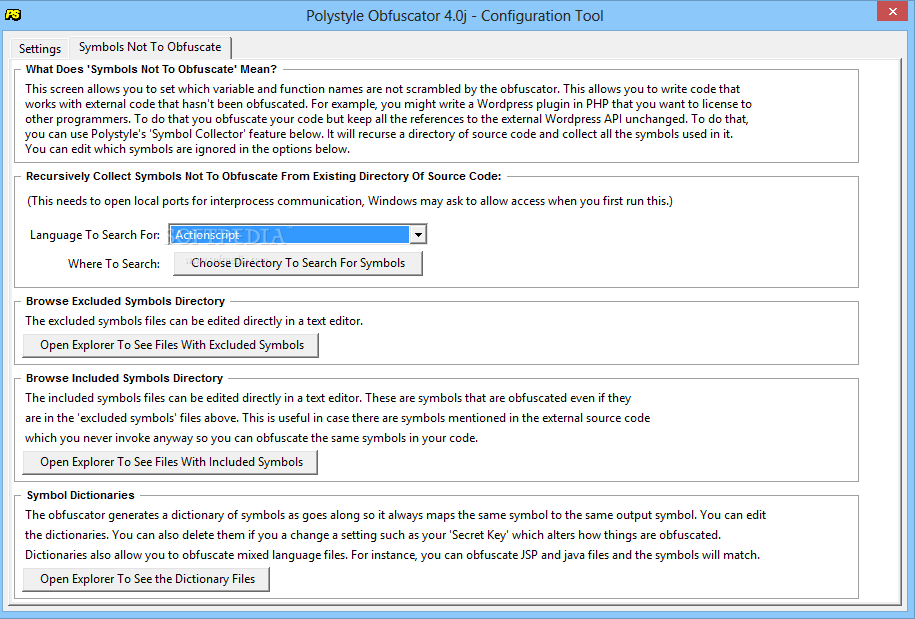Click the local ports interprocess communication note

(x=350, y=201)
